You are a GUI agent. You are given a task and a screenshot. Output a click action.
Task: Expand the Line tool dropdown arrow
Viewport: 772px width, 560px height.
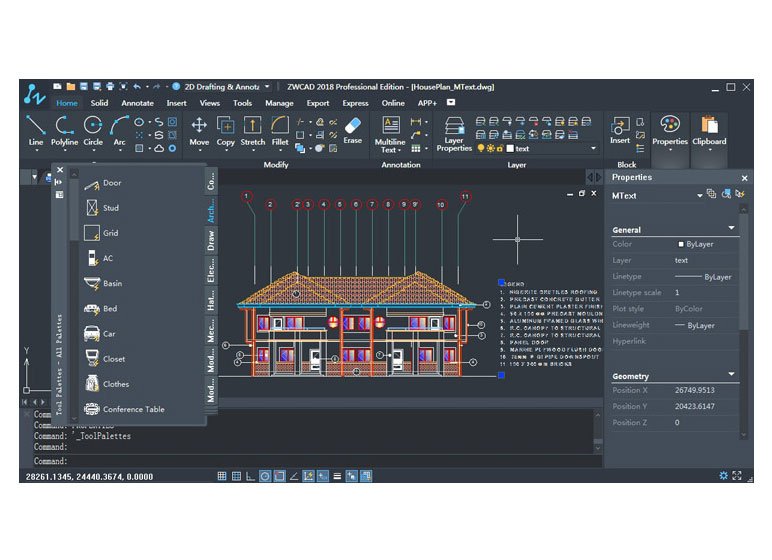coord(36,150)
